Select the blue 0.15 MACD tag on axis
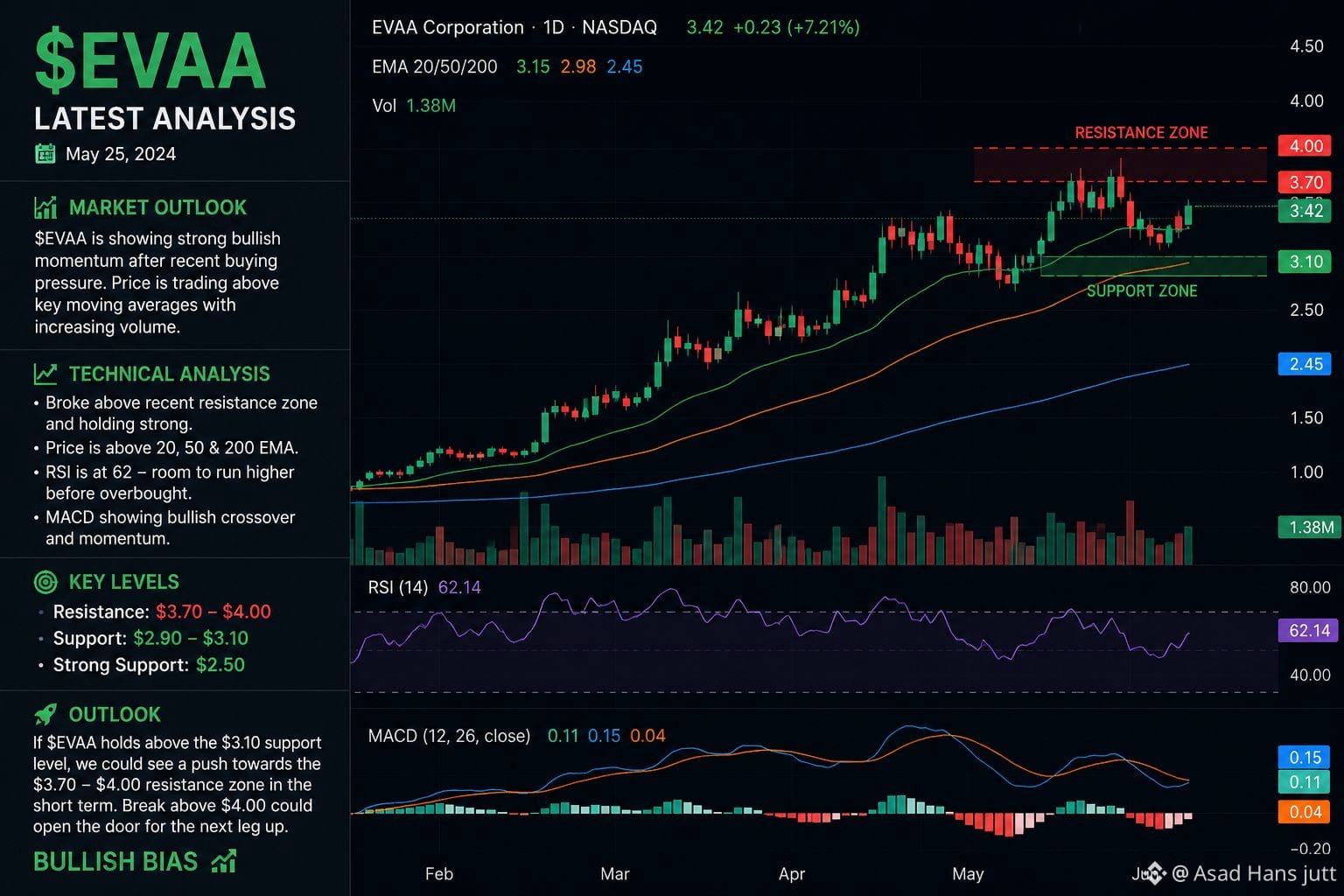This screenshot has width=1344, height=896. (1305, 758)
